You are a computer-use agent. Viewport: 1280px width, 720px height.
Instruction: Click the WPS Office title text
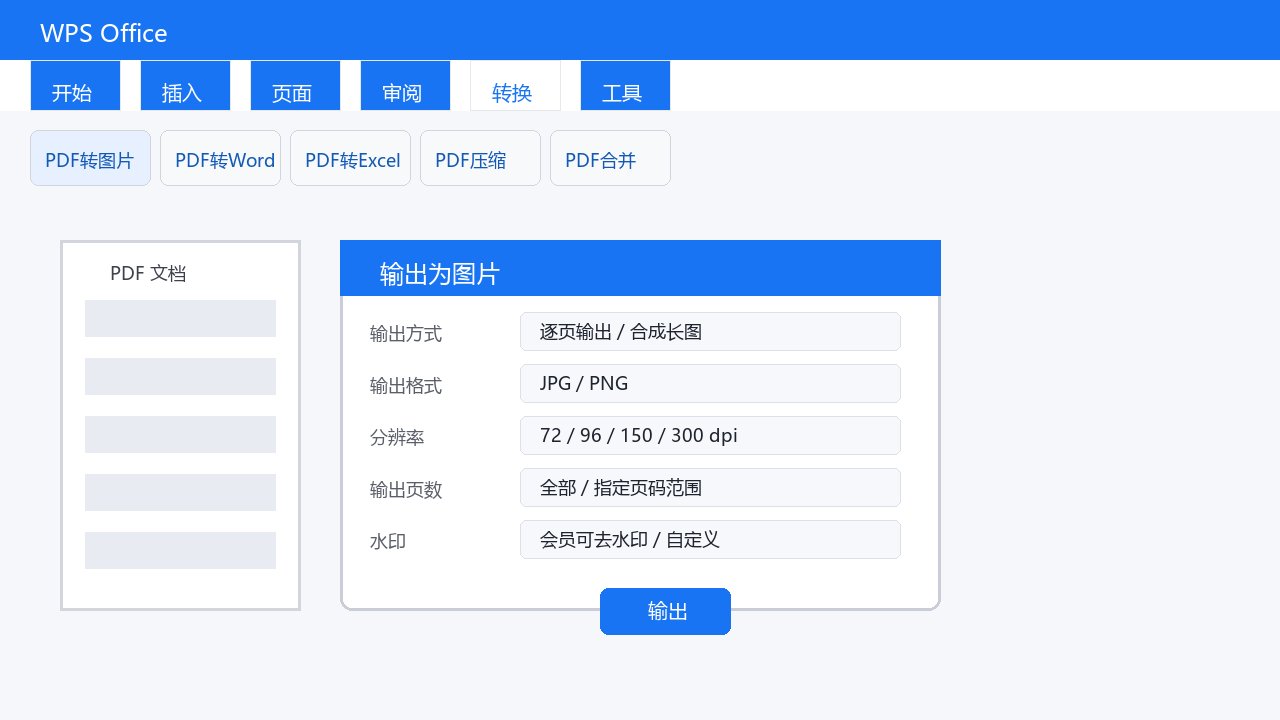104,33
